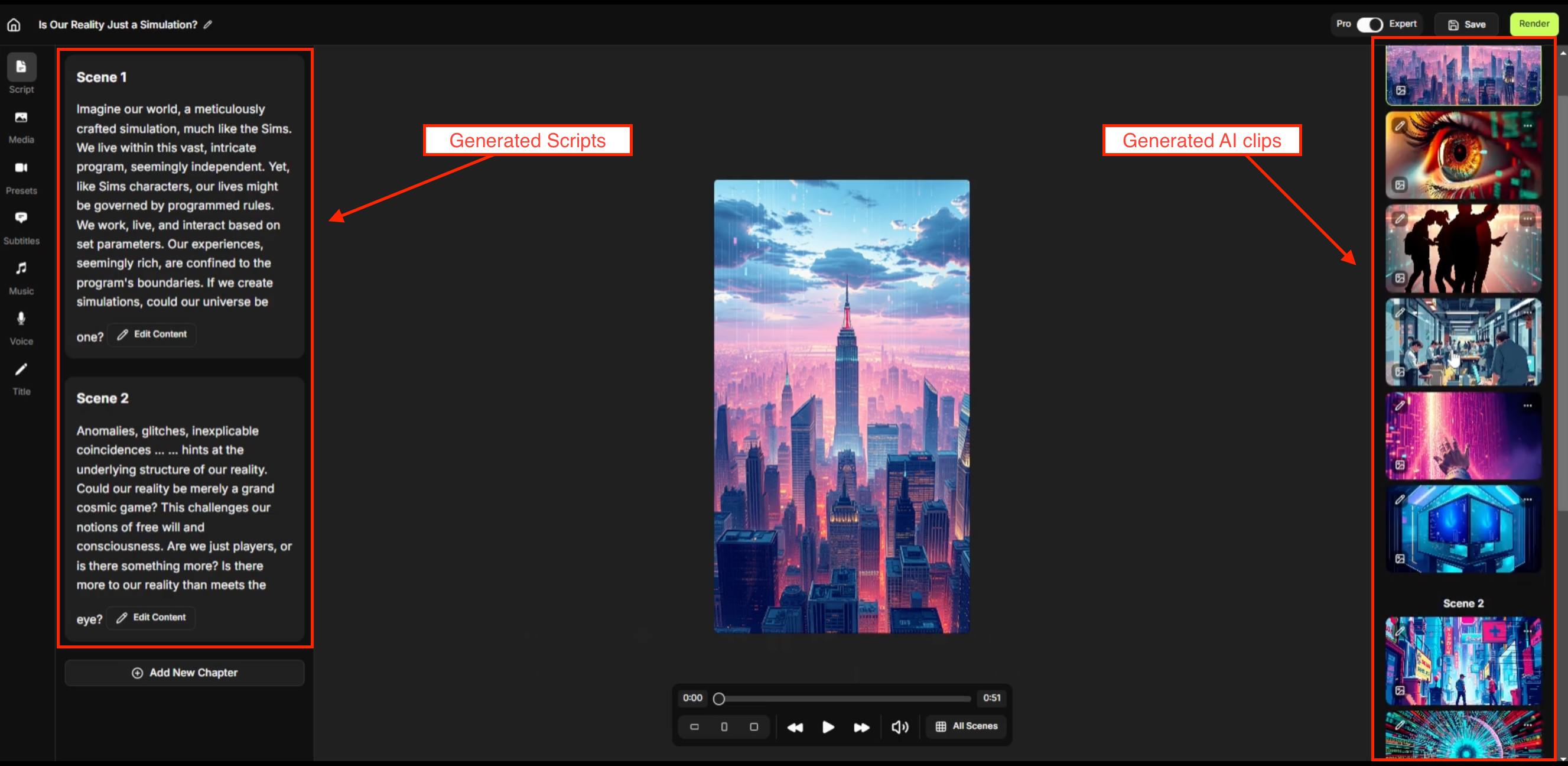Replace image on office workers clip
This screenshot has height=766, width=1568.
[1400, 371]
